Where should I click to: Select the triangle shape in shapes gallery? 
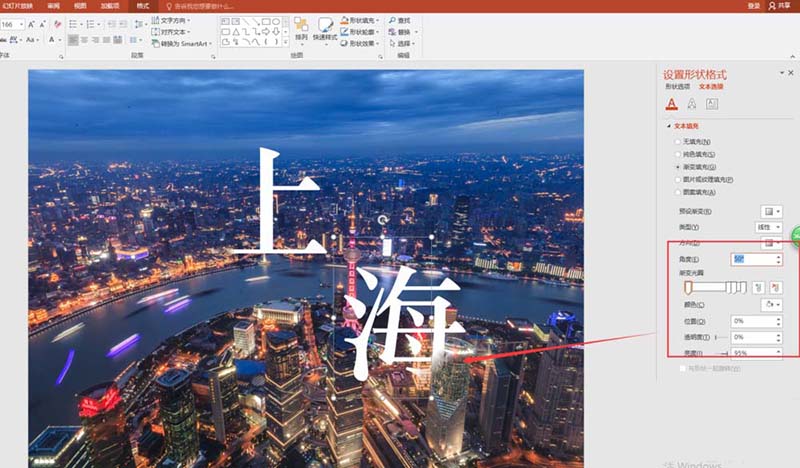[236, 32]
